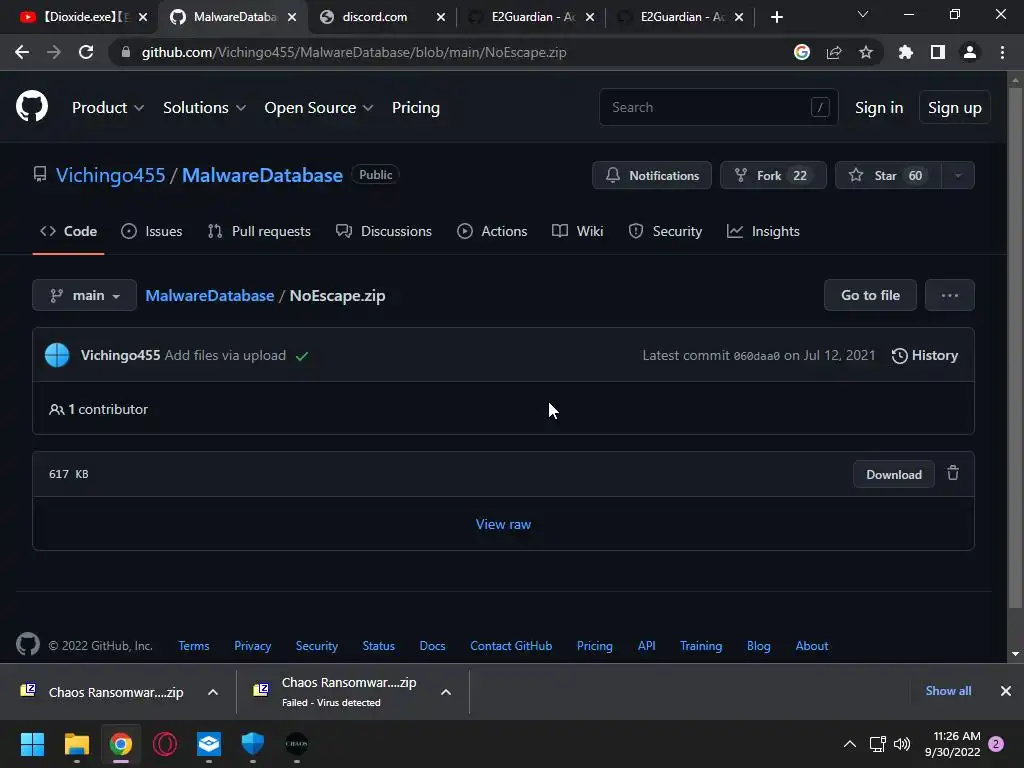
Task: Open the volume control in system tray
Action: click(x=902, y=744)
